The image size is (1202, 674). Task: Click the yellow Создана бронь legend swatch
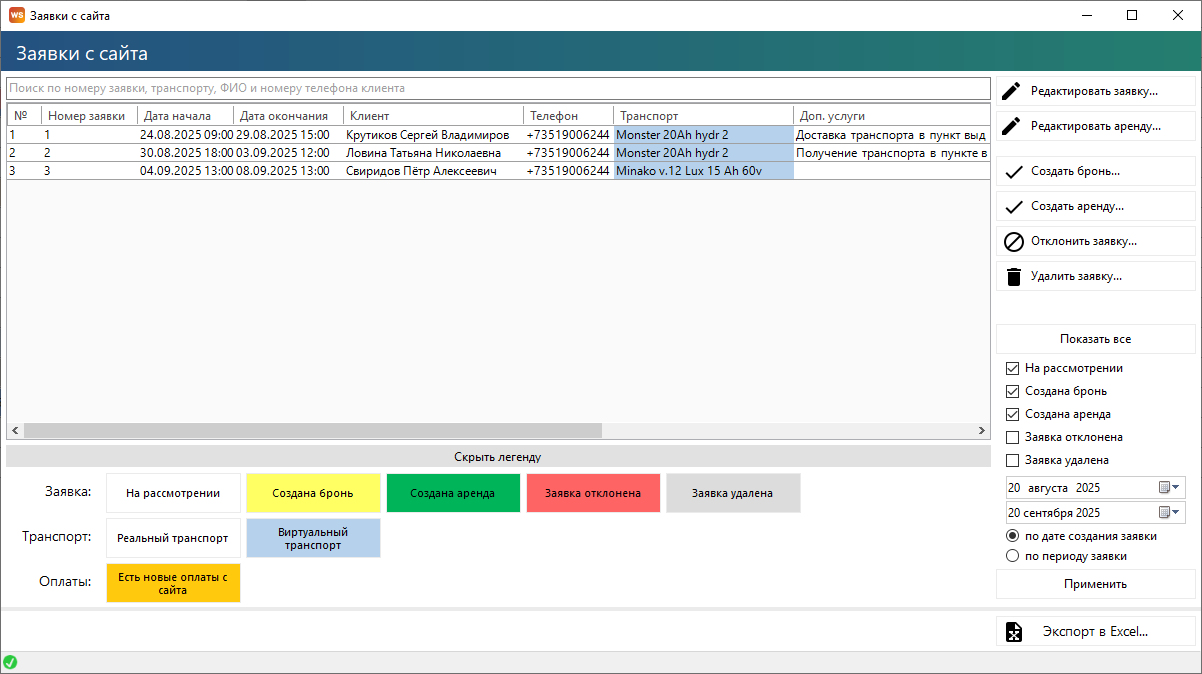[313, 493]
